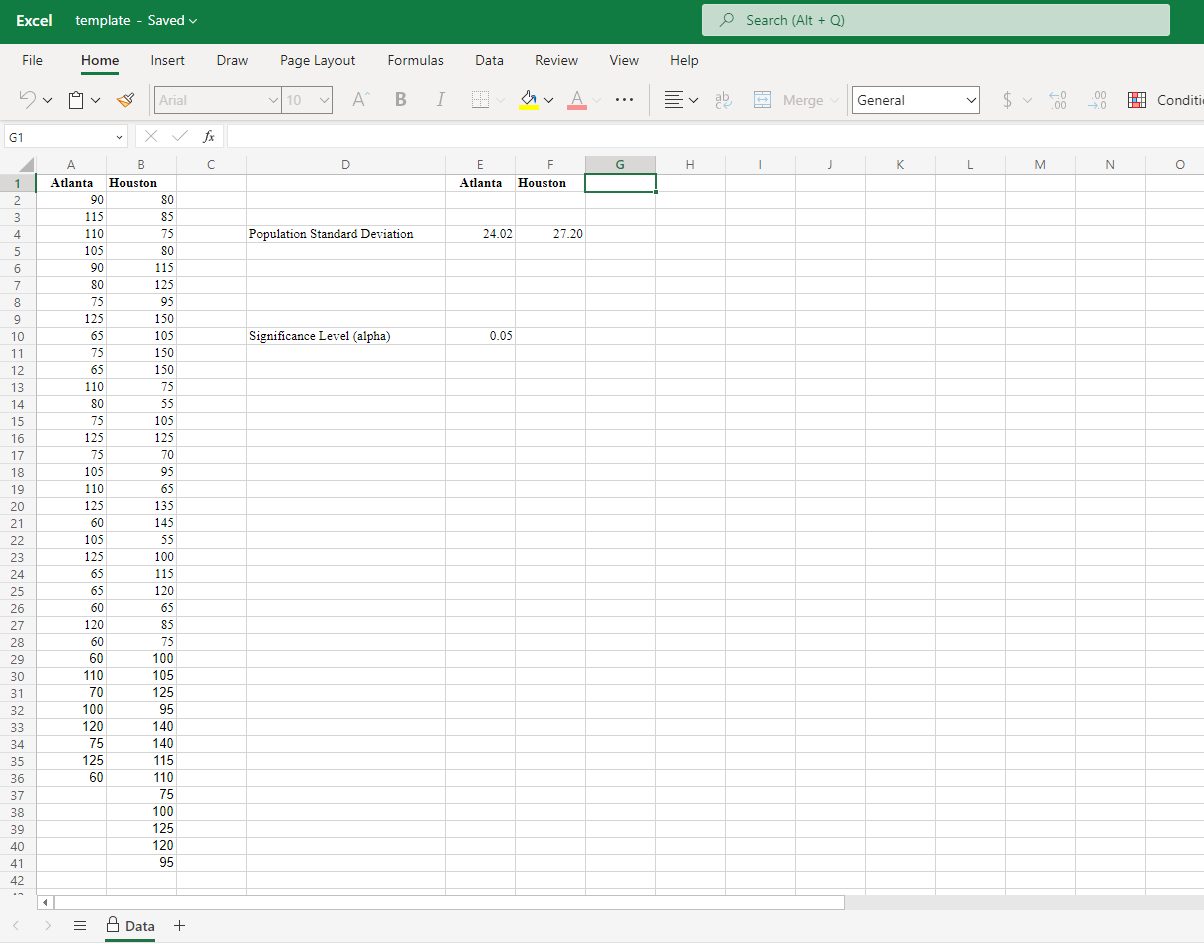The height and width of the screenshot is (944, 1204).
Task: Select column K header
Action: click(x=900, y=165)
